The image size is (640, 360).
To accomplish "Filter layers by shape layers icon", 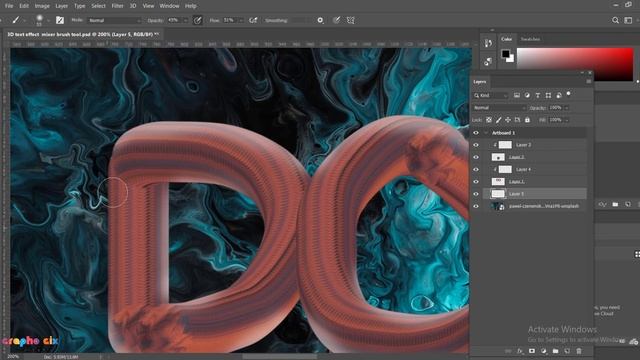I will click(x=548, y=95).
